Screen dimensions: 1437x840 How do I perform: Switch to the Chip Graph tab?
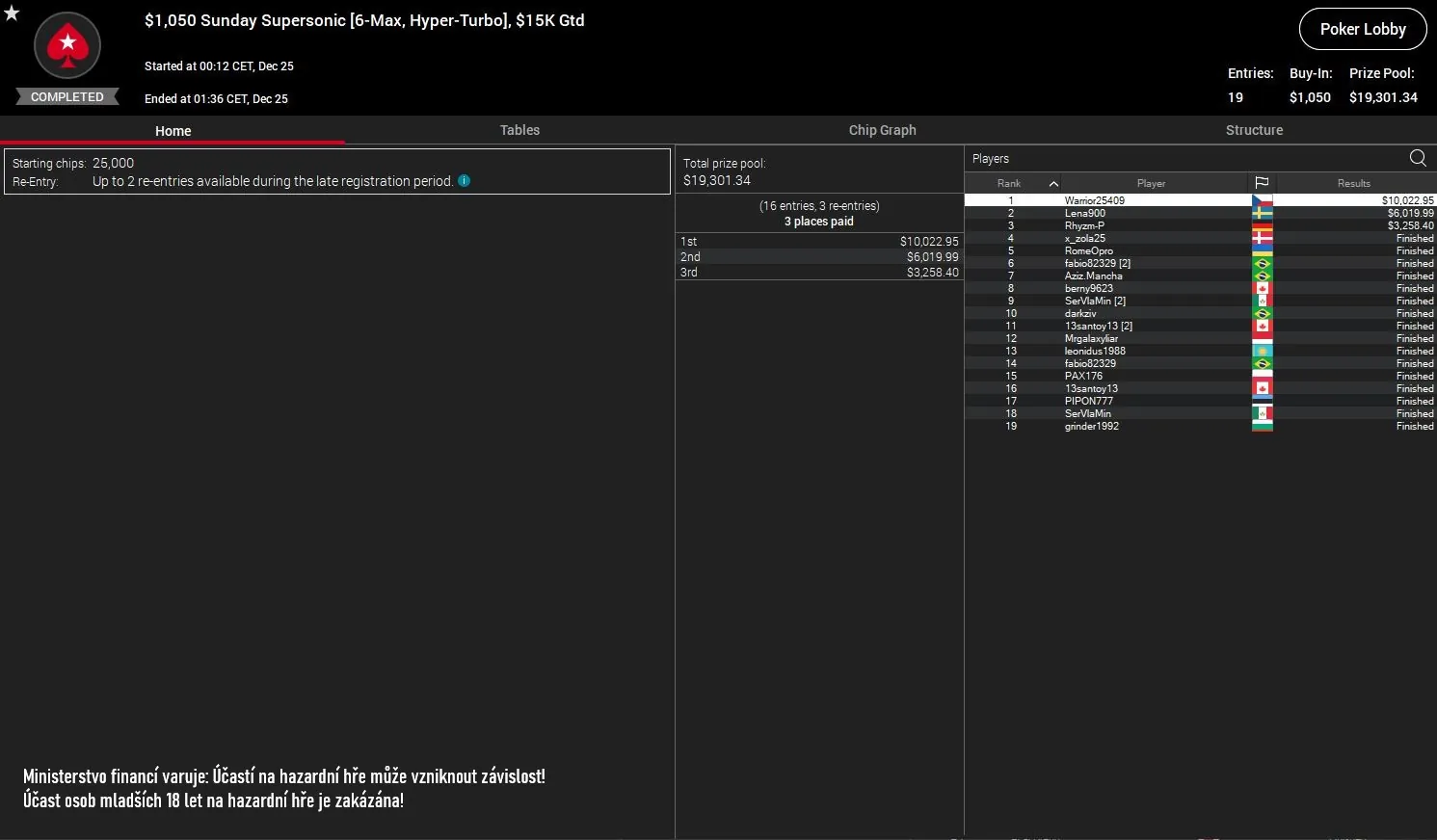pyautogui.click(x=882, y=130)
